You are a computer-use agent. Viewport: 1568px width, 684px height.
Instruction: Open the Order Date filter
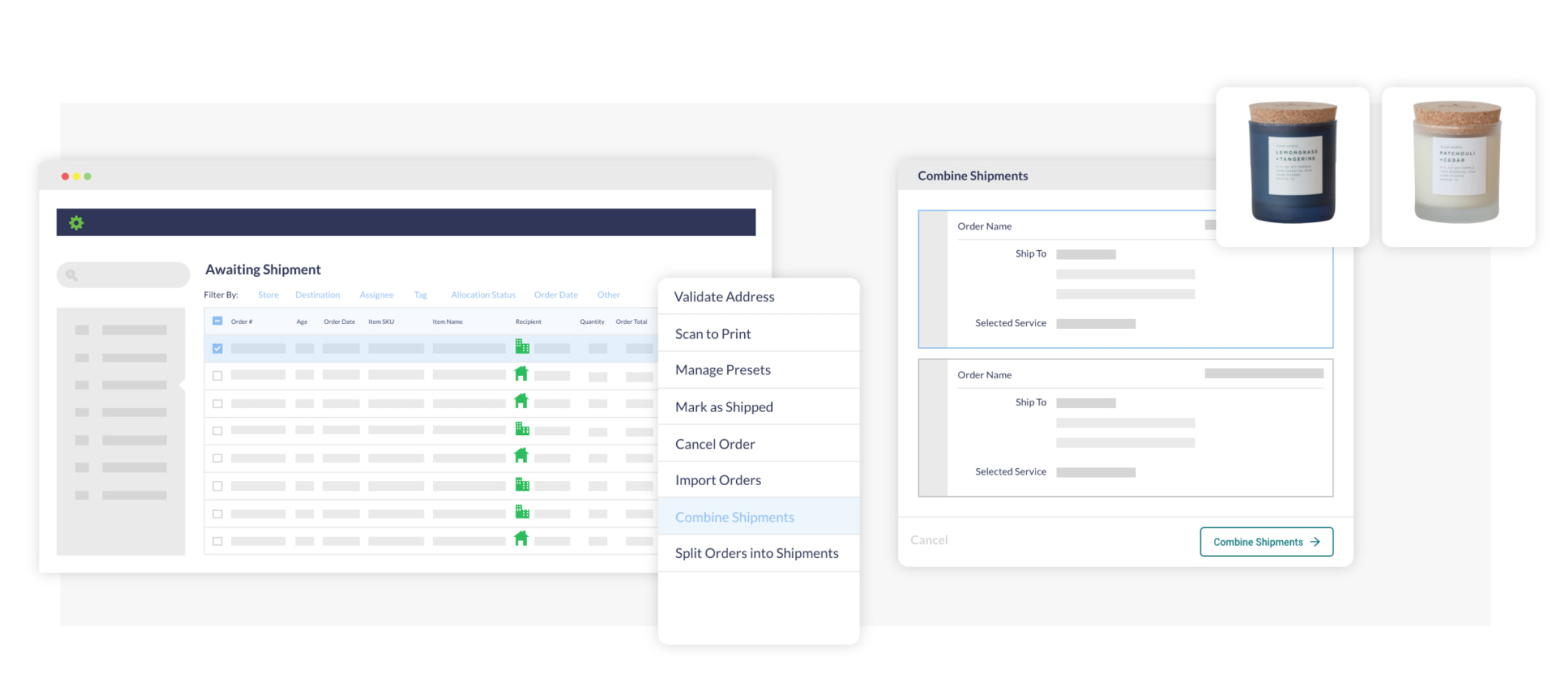click(555, 295)
